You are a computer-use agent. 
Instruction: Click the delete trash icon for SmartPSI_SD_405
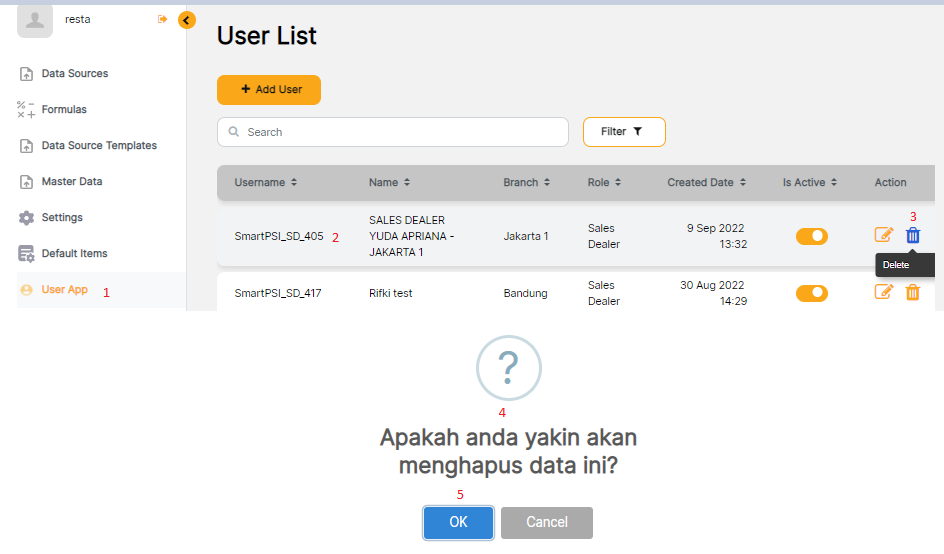[x=912, y=235]
